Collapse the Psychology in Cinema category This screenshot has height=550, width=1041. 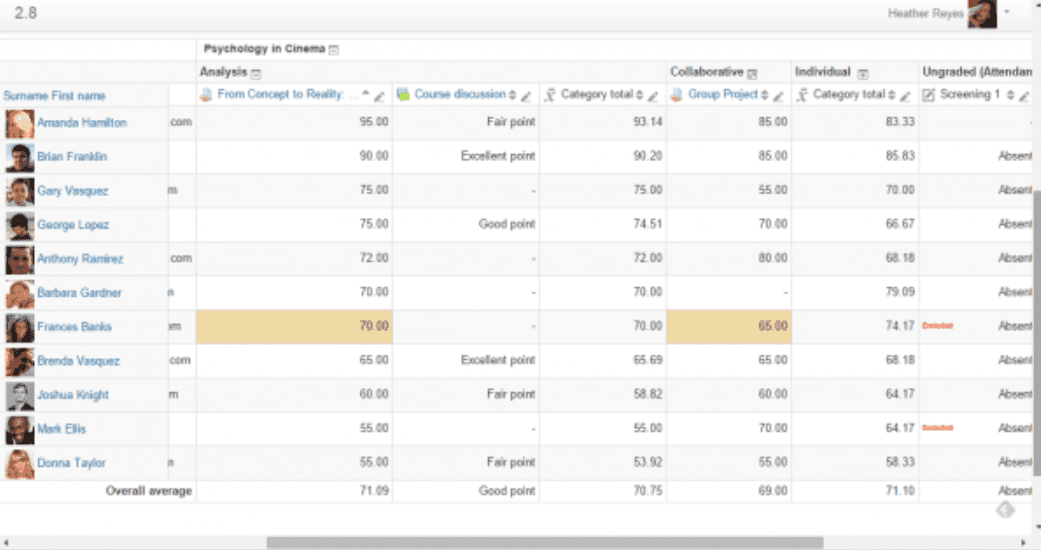(334, 50)
